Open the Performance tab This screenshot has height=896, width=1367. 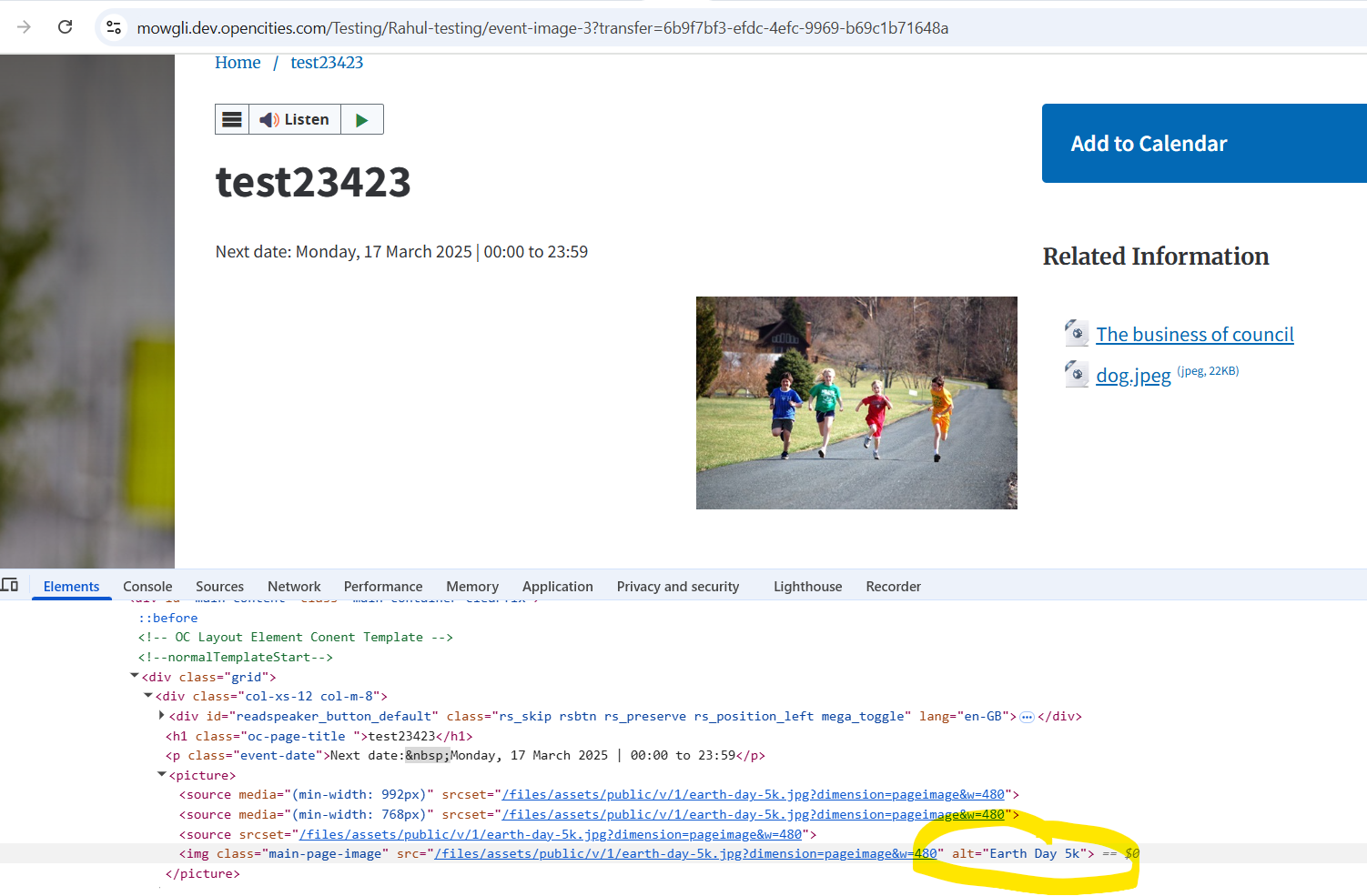pos(383,587)
